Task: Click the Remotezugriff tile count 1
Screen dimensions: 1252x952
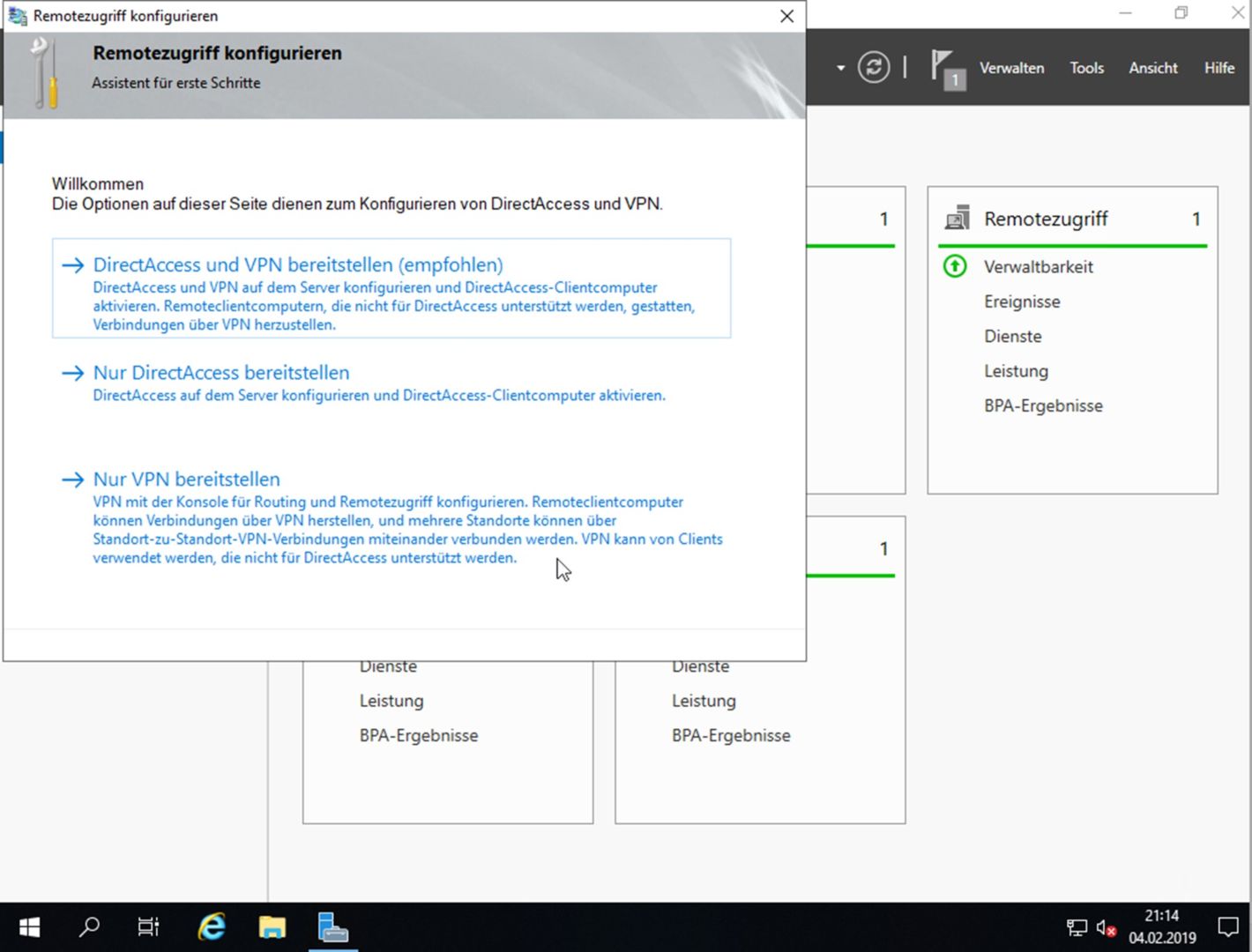Action: [1196, 219]
